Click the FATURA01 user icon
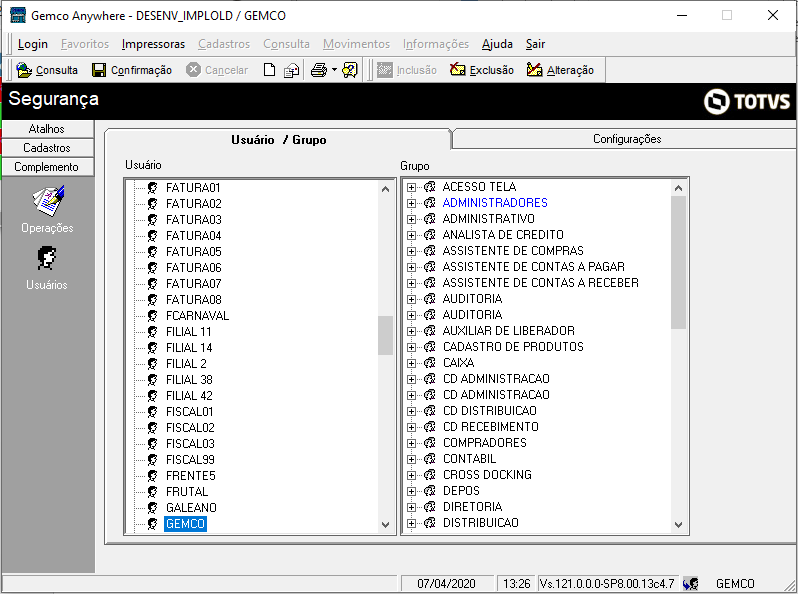Screen dimensions: 798x594 tap(152, 188)
